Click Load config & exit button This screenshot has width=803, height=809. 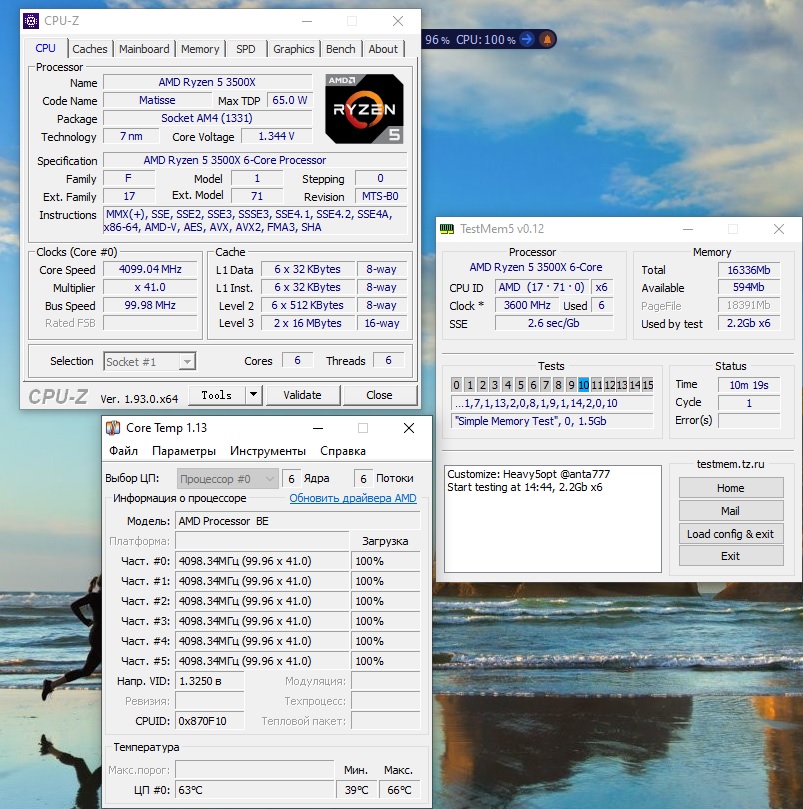pyautogui.click(x=731, y=534)
